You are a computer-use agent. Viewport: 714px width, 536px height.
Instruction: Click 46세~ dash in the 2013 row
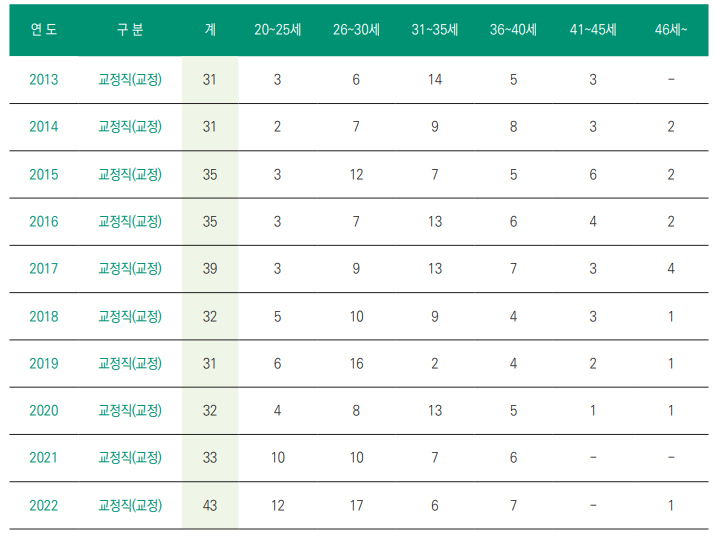(671, 80)
